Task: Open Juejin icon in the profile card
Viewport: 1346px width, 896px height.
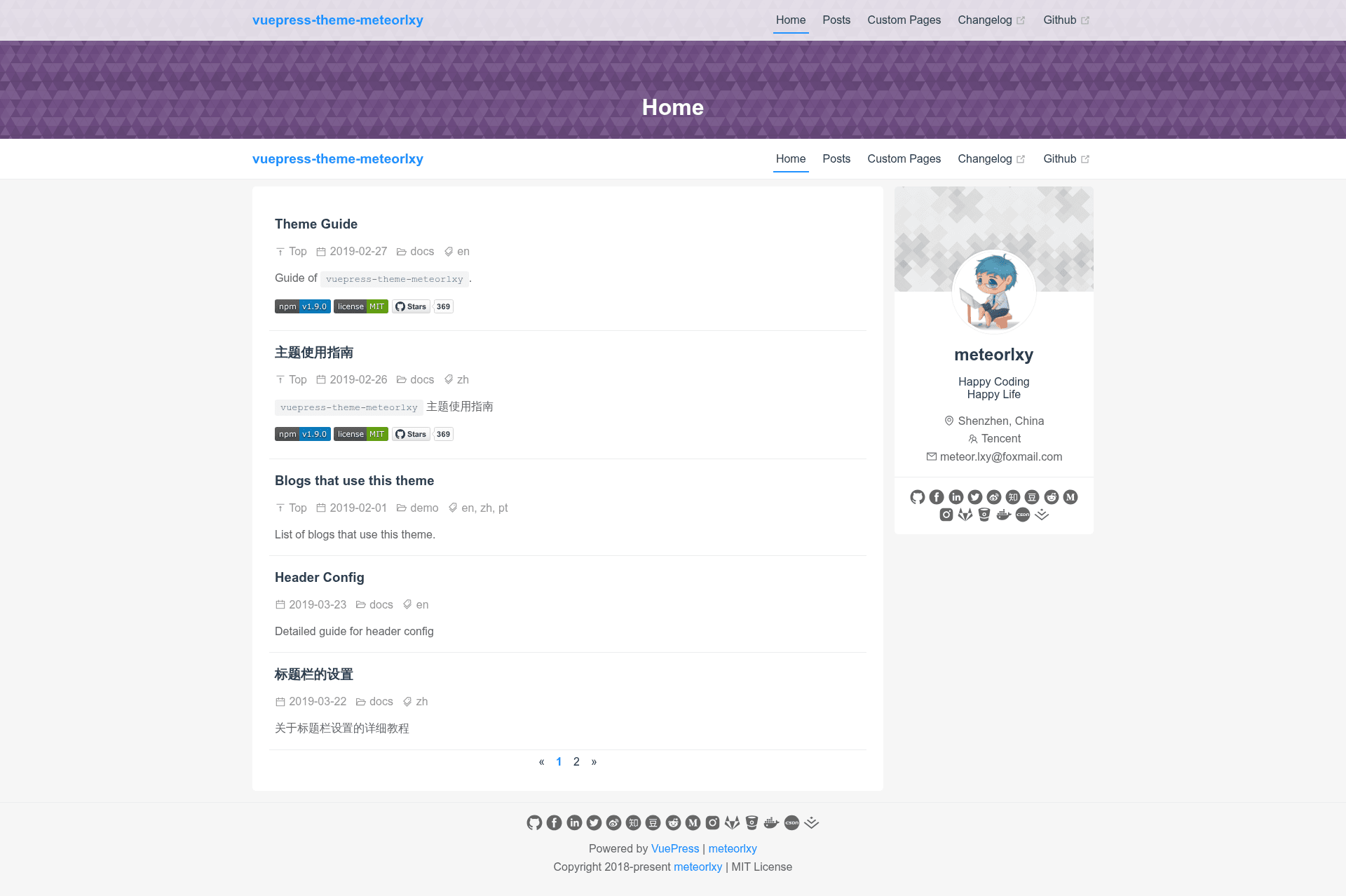Action: coord(1042,515)
